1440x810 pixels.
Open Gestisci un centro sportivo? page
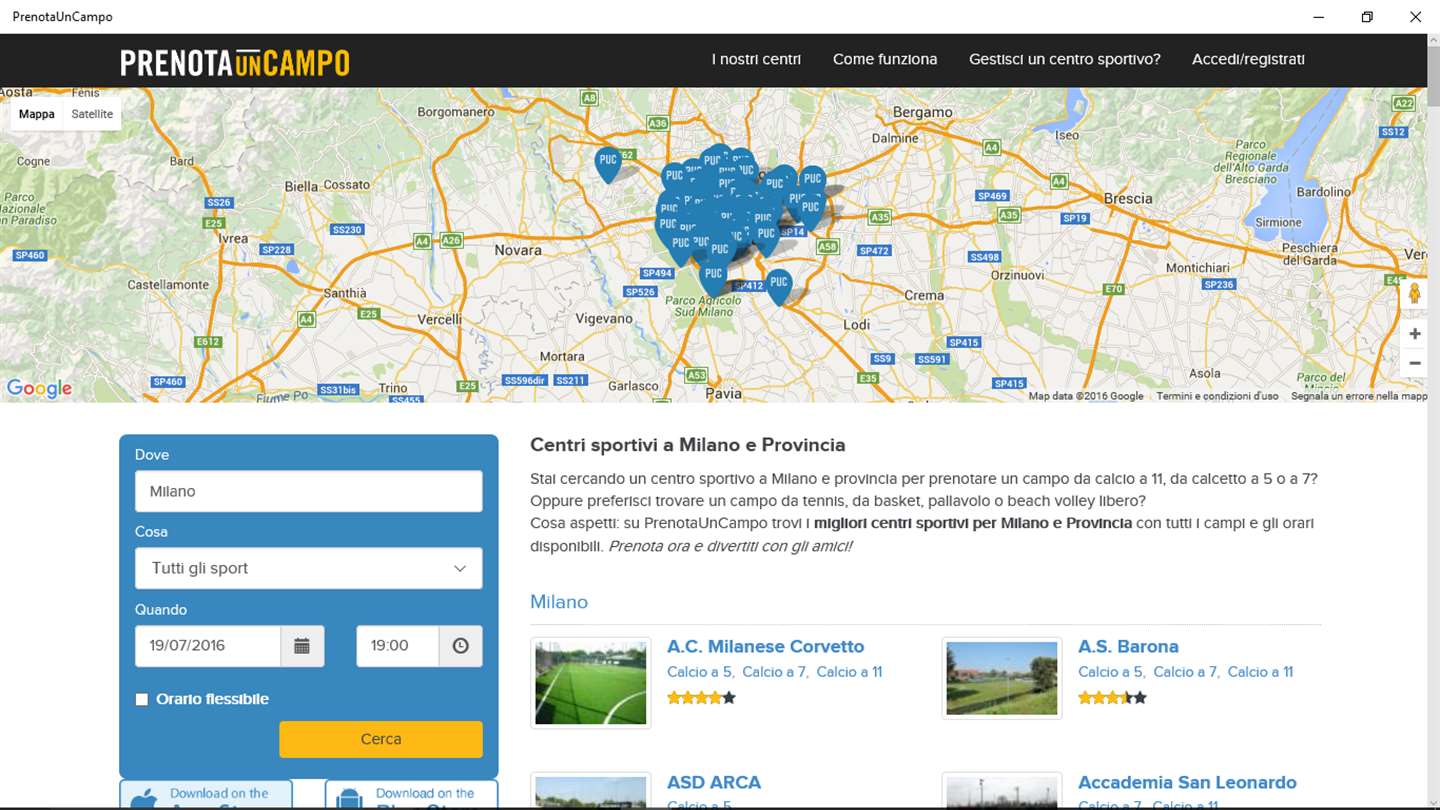coord(1065,59)
